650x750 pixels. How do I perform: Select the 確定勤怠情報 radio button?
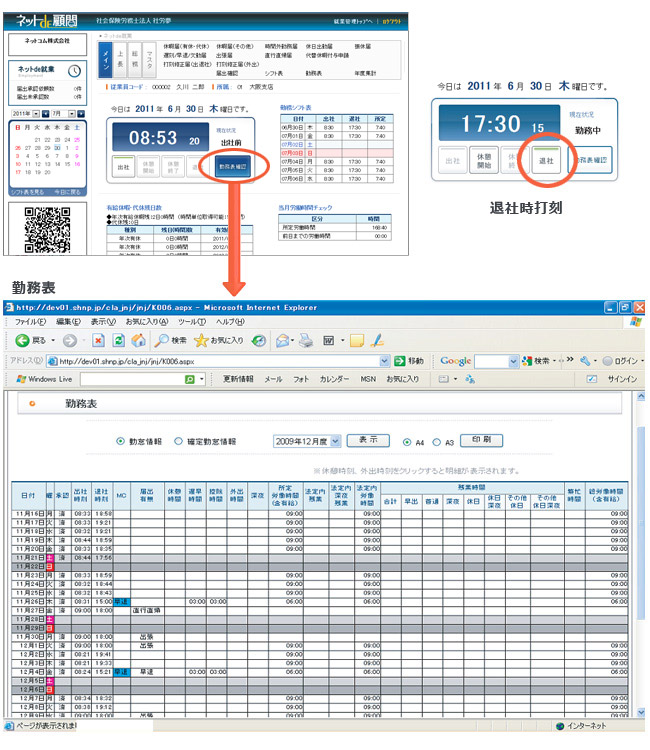178,441
